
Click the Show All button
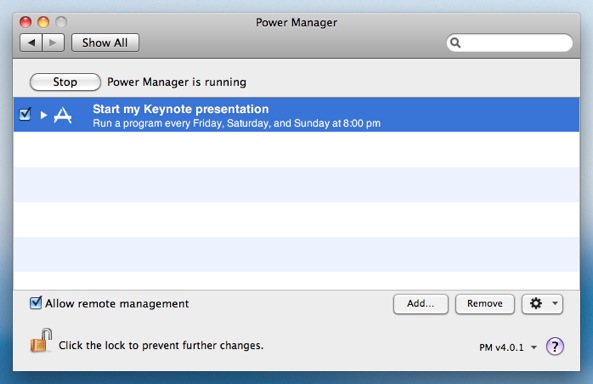point(105,42)
